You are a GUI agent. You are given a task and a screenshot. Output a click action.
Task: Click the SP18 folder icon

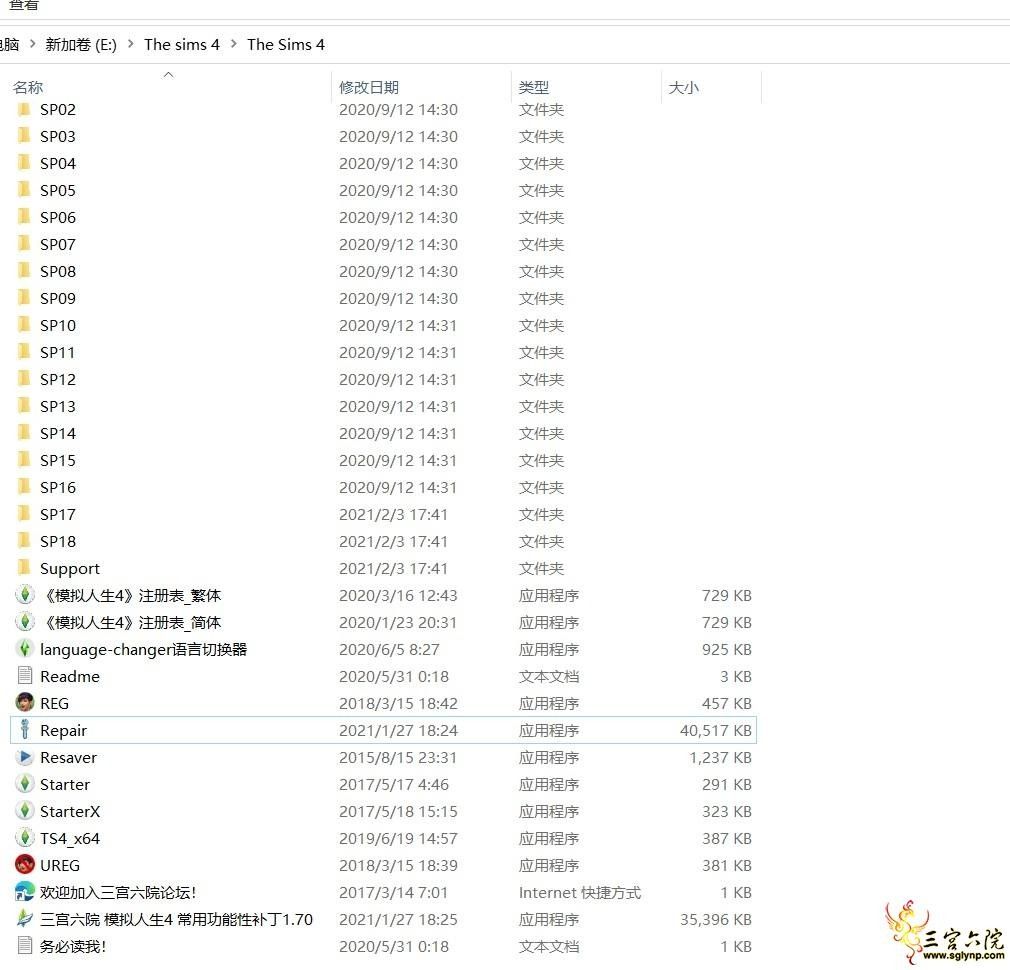[24, 541]
